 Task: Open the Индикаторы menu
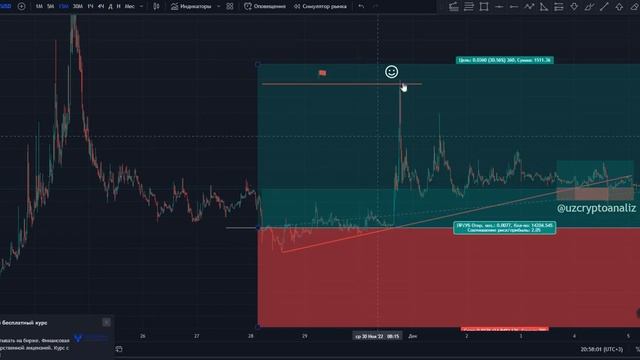[x=191, y=6]
